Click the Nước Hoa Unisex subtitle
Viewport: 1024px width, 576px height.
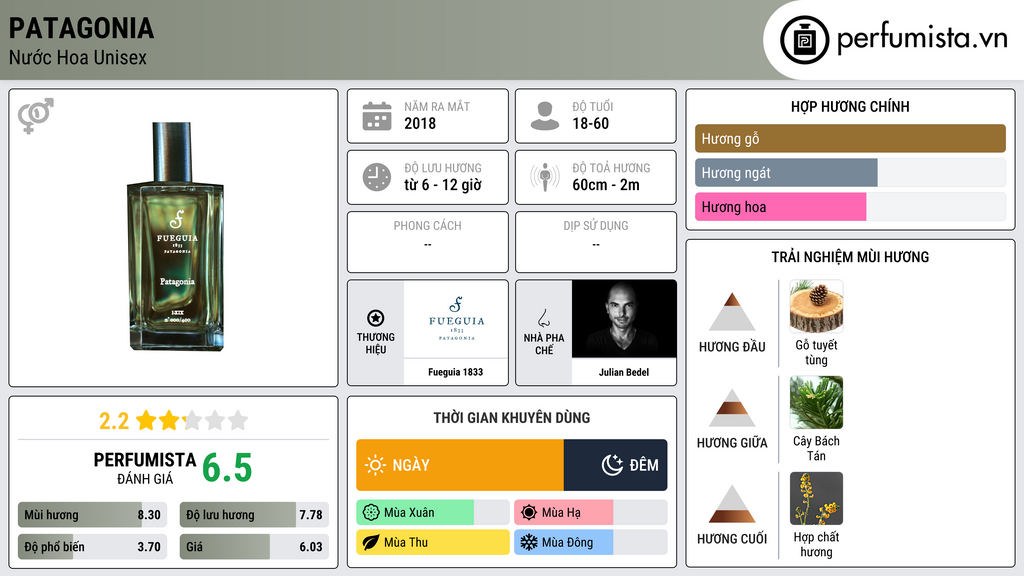[x=78, y=57]
